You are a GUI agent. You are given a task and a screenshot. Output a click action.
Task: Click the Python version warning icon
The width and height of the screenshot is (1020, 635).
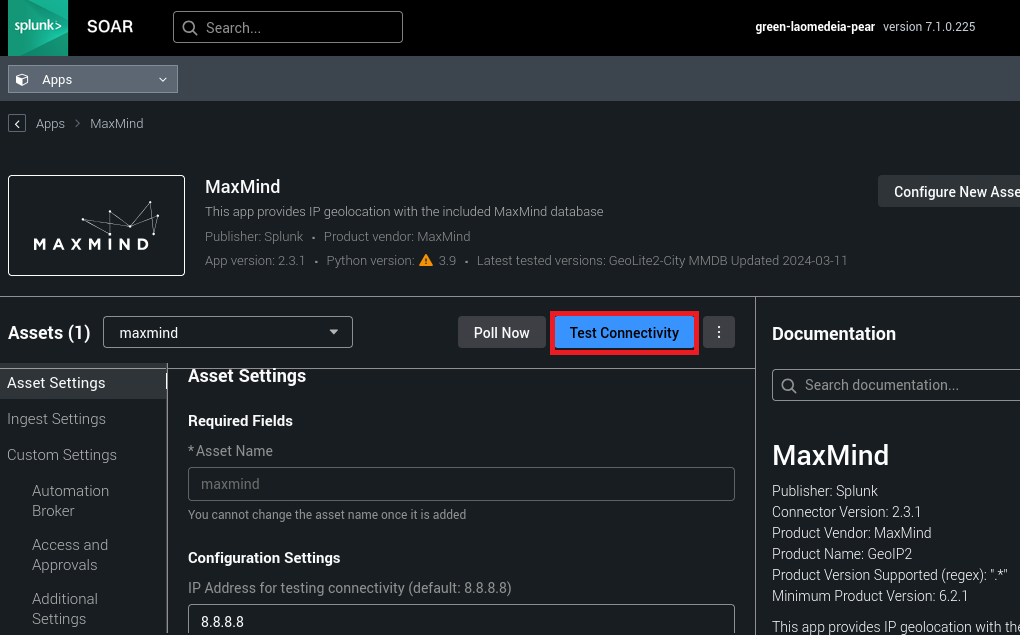[x=426, y=261]
